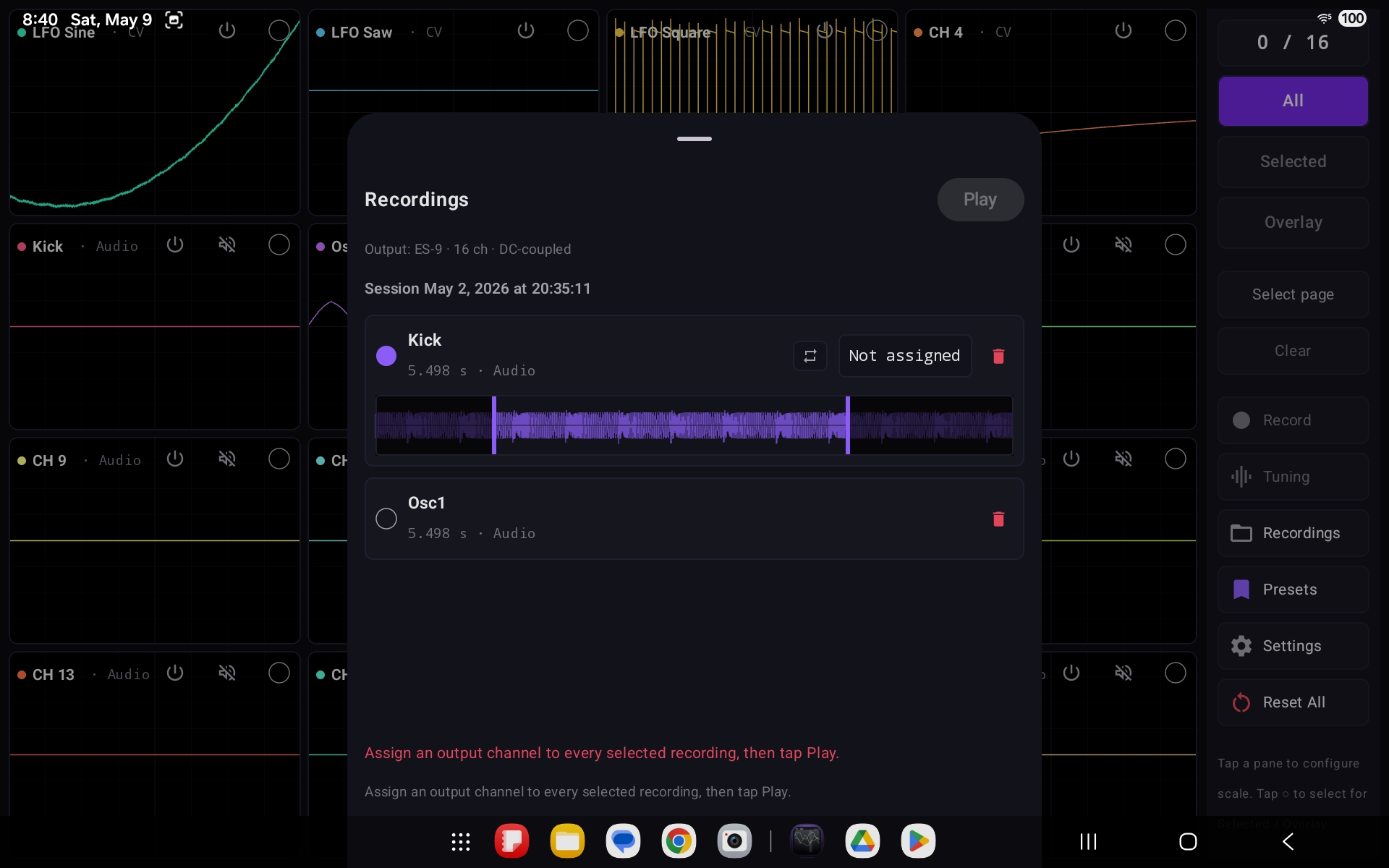This screenshot has width=1389, height=868.
Task: Open Recordings from the sidebar
Action: (1293, 533)
